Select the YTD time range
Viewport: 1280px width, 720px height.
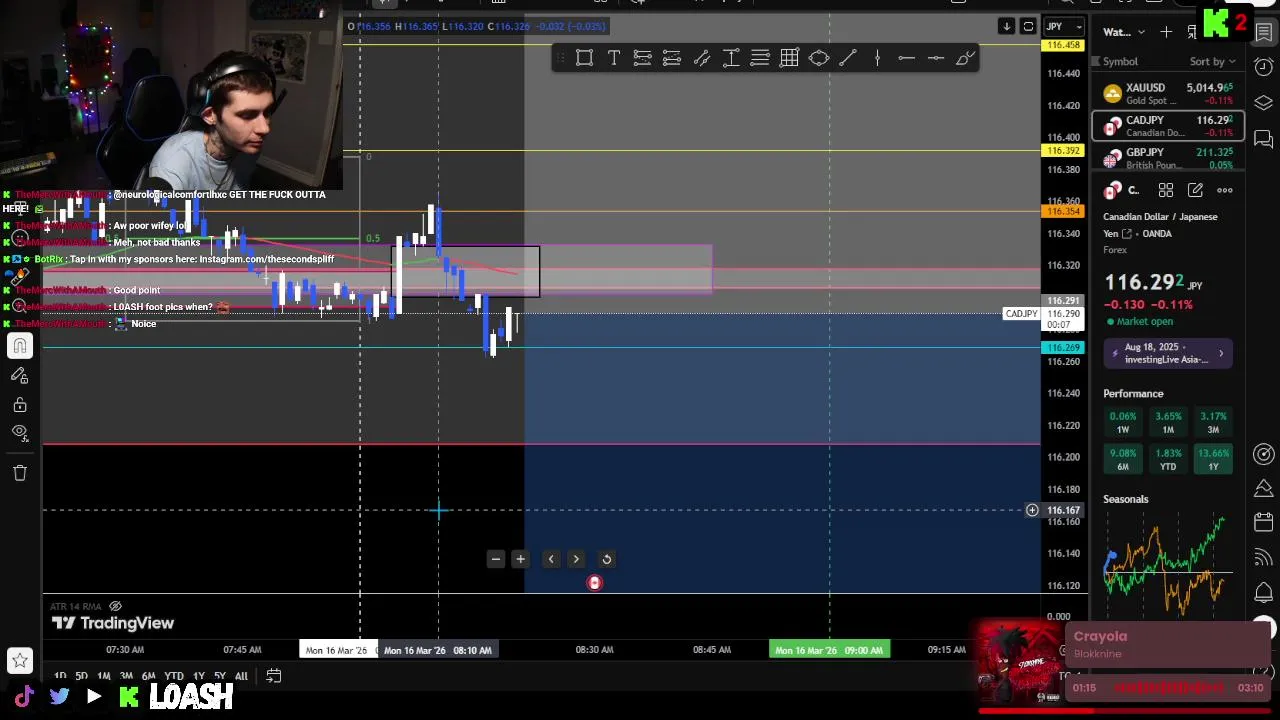click(174, 676)
